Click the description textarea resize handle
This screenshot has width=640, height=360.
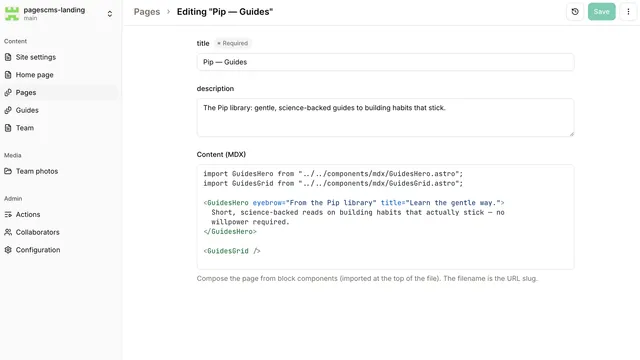point(571,134)
